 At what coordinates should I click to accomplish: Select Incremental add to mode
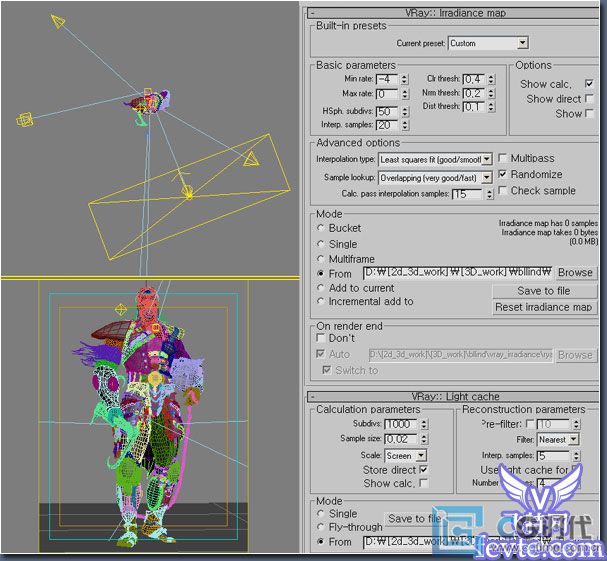click(x=320, y=301)
